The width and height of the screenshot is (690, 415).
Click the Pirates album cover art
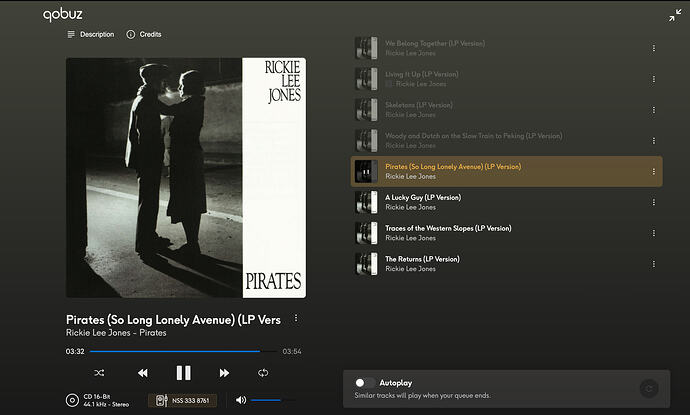point(186,178)
